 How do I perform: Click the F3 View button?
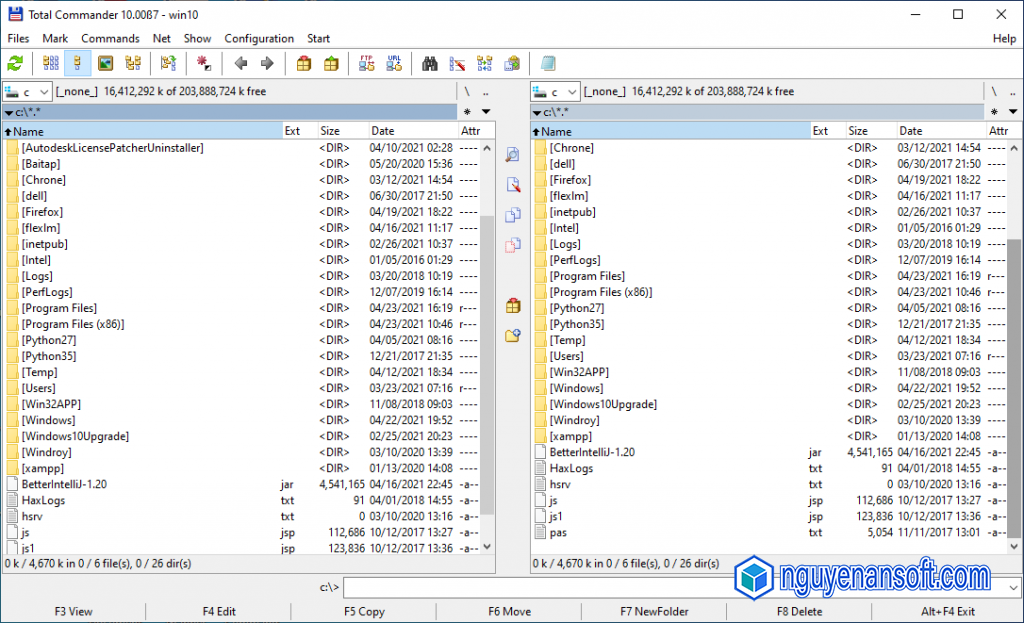[73, 612]
